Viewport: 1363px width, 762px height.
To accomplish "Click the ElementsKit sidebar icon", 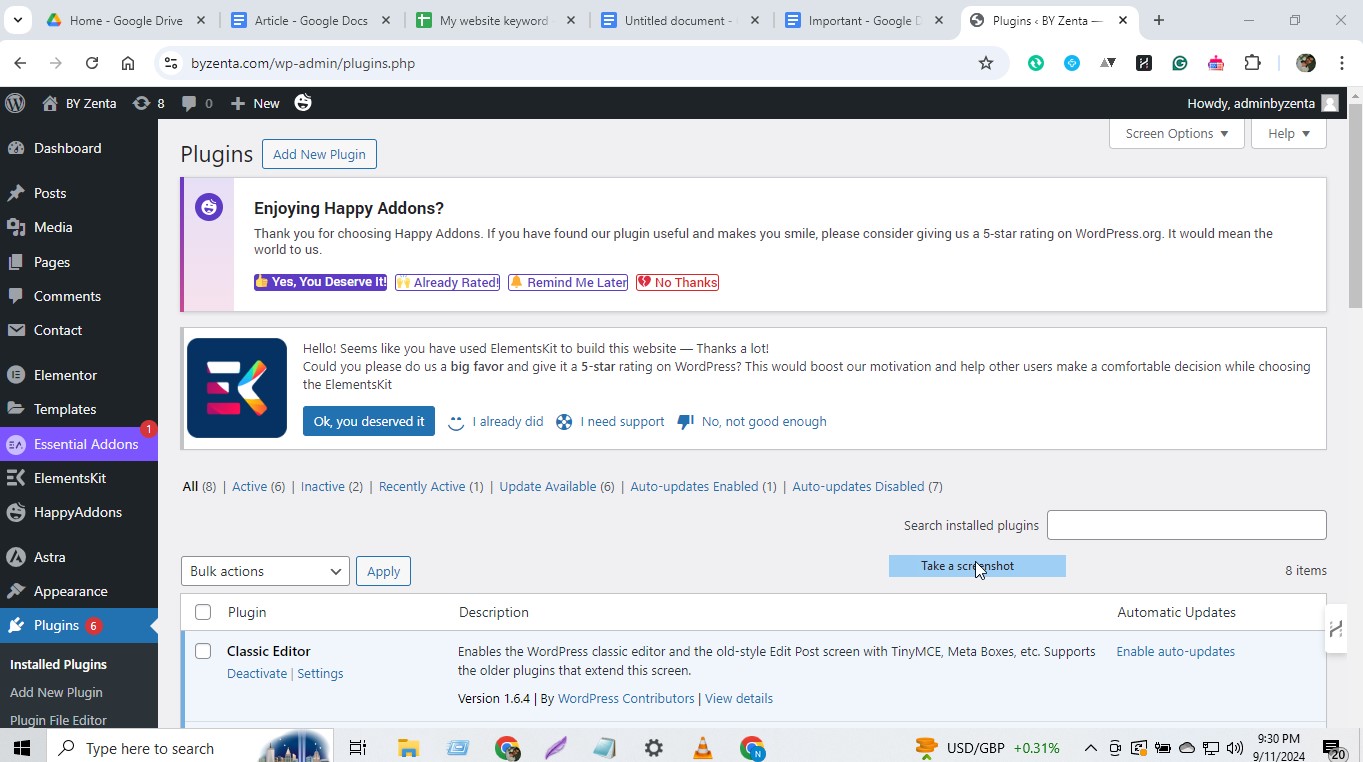I will (x=16, y=478).
